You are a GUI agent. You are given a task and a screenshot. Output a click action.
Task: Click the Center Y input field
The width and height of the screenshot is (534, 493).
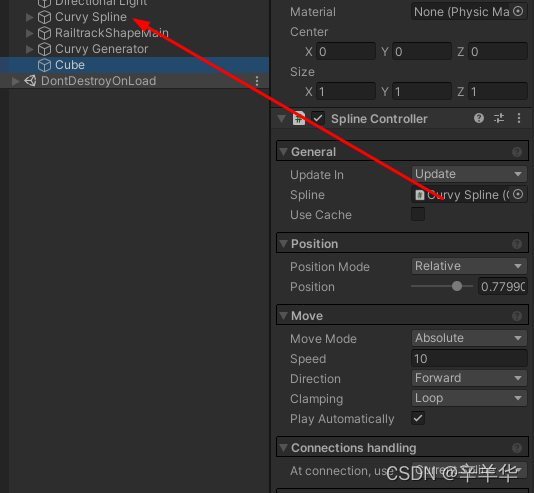pos(422,51)
